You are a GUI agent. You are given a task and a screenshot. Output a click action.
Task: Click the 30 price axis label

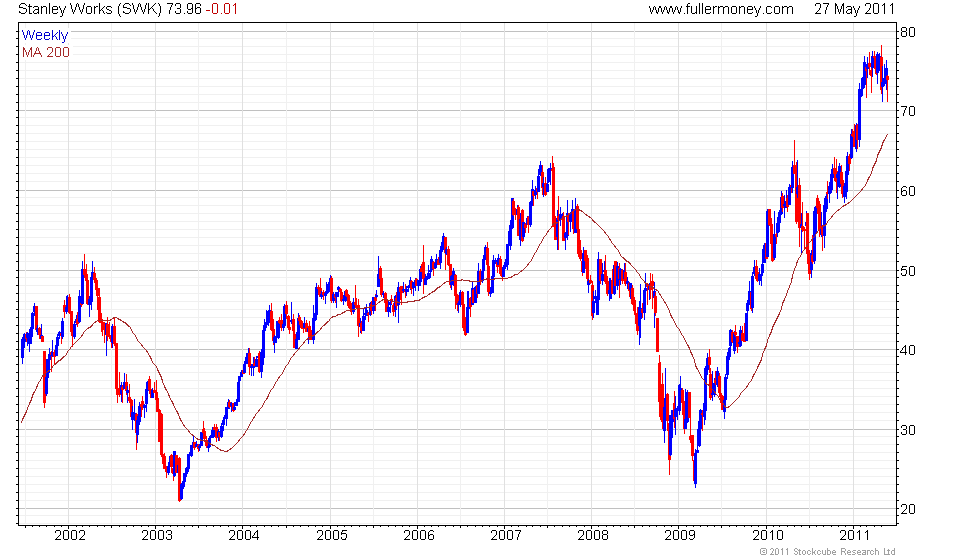click(x=908, y=430)
